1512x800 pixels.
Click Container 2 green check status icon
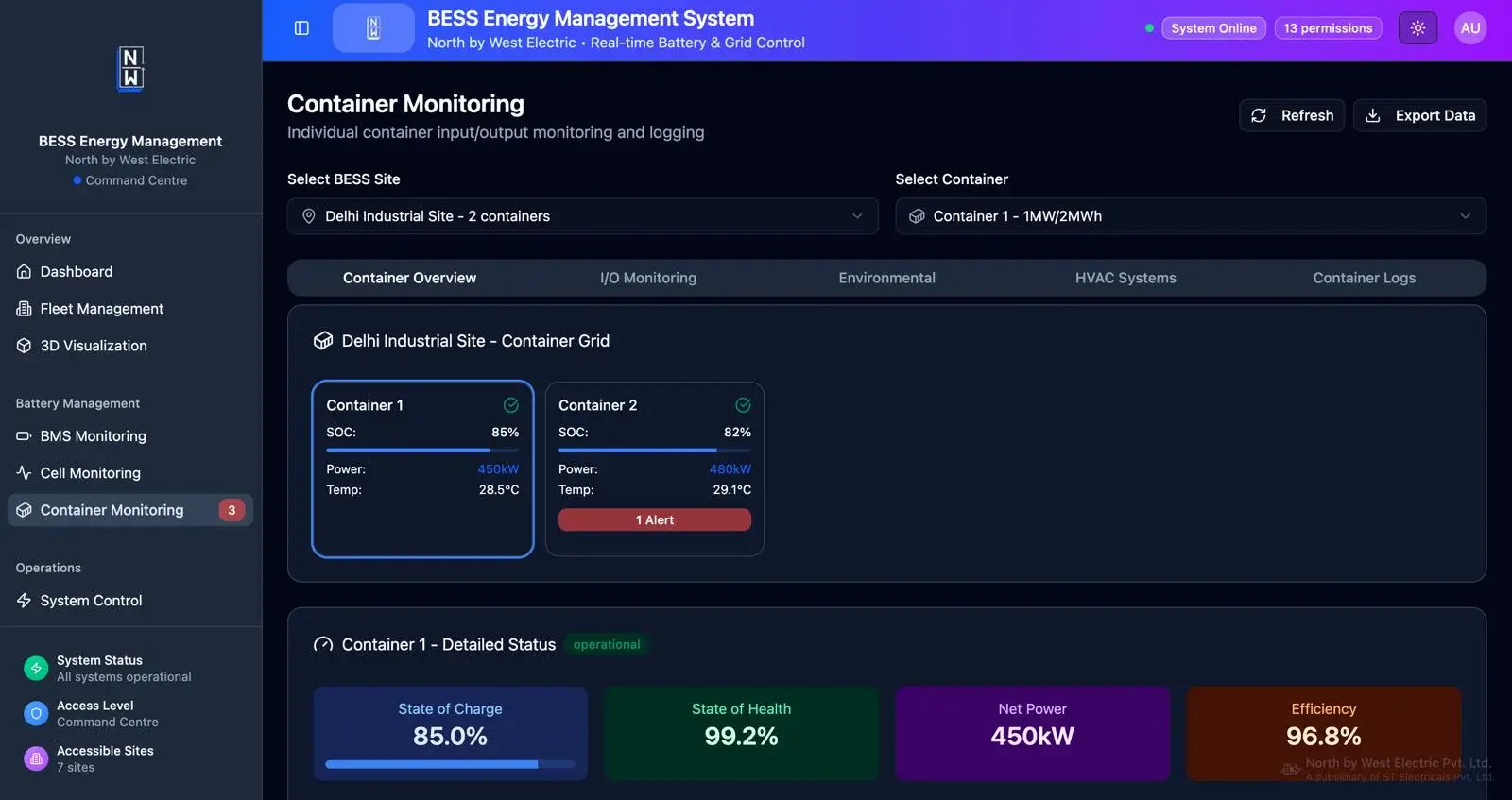tap(744, 405)
